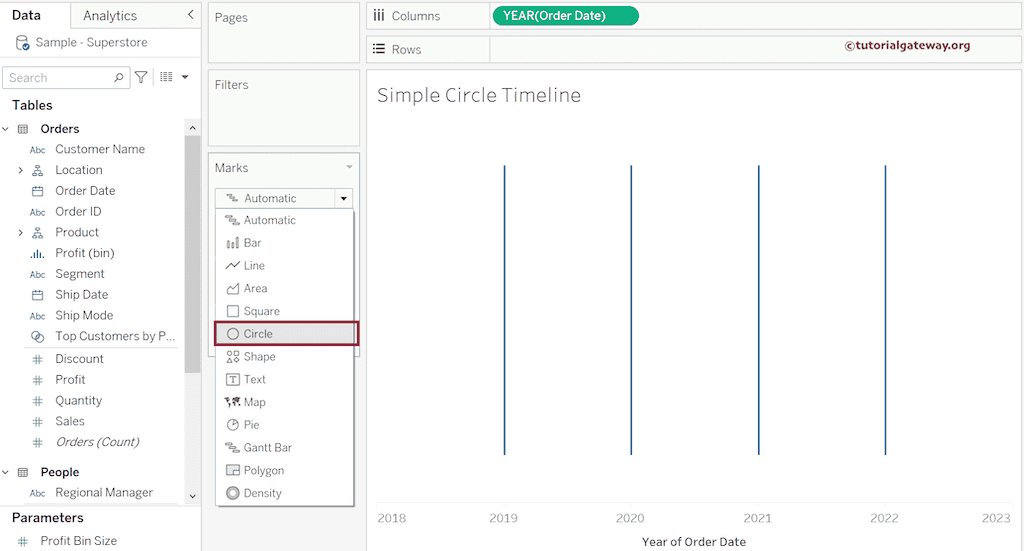Viewport: 1024px width, 551px height.
Task: Click the YEAR(Order Date) pill
Action: pyautogui.click(x=564, y=16)
